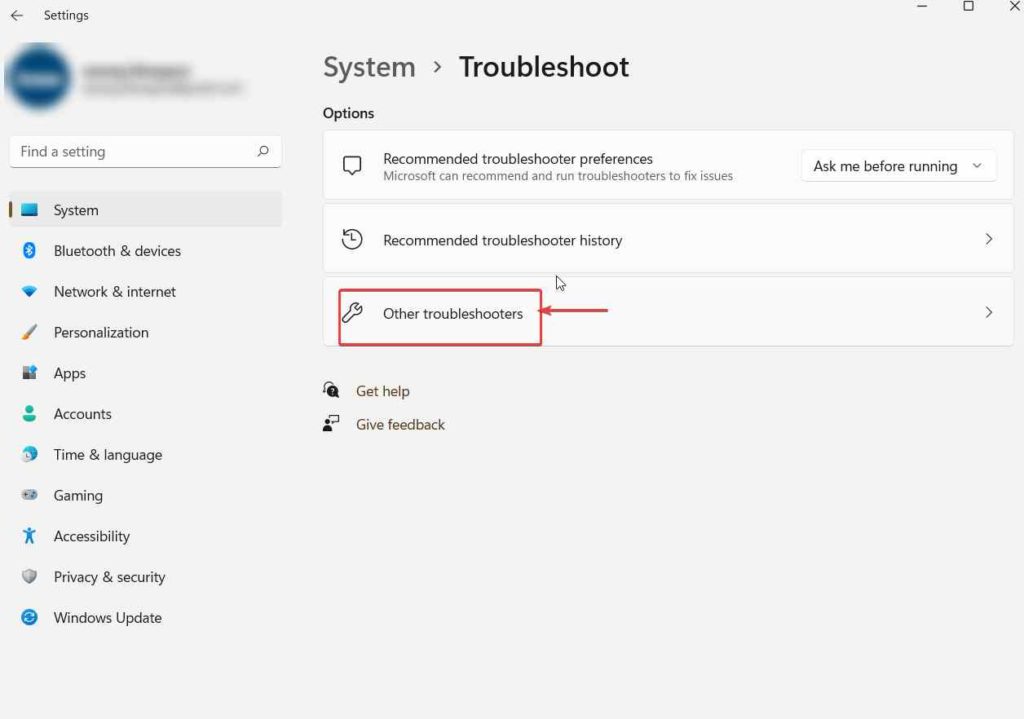The width and height of the screenshot is (1024, 719).
Task: Click the Time & language globe icon
Action: point(29,454)
